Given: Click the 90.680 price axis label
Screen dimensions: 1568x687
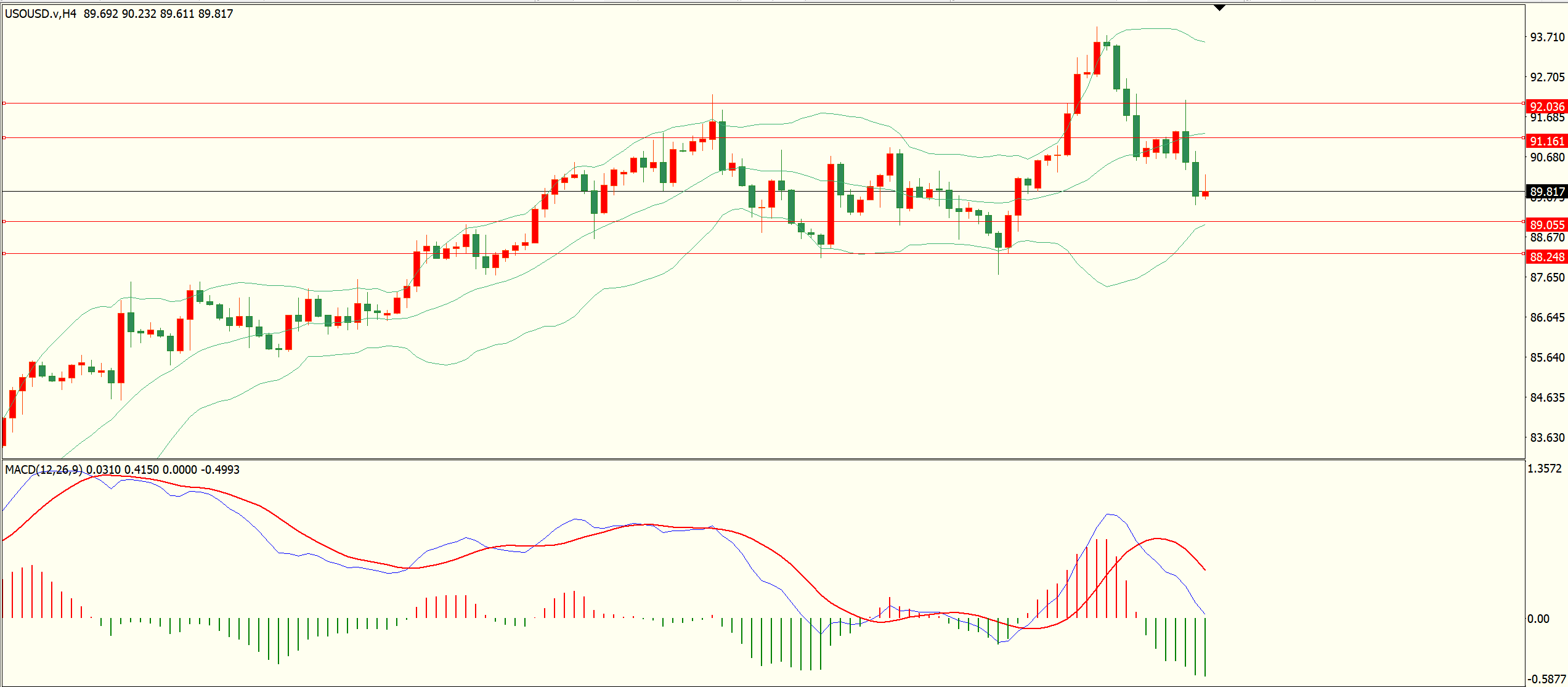Looking at the screenshot, I should point(1547,157).
